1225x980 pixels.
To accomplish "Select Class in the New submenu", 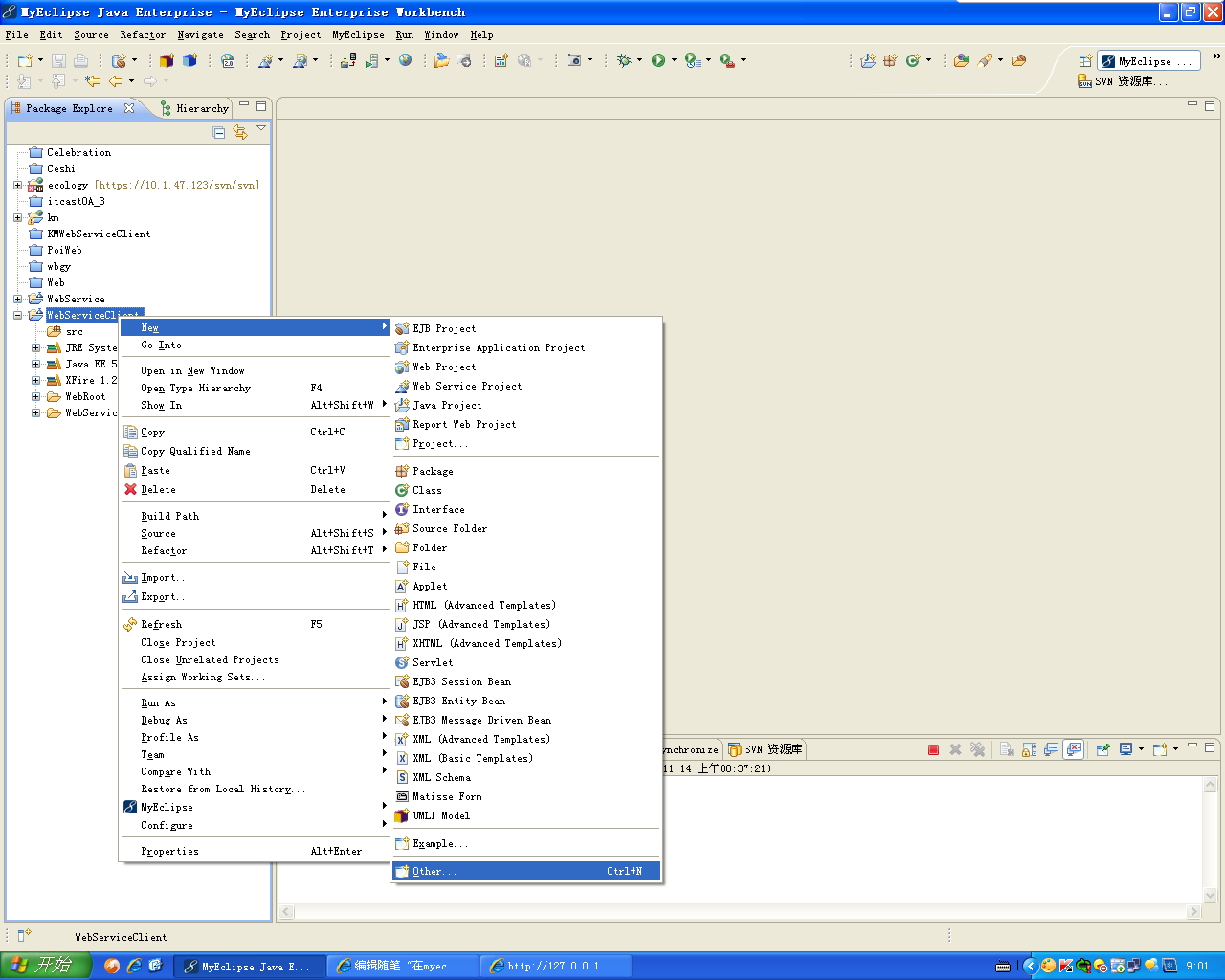I will [x=526, y=491].
